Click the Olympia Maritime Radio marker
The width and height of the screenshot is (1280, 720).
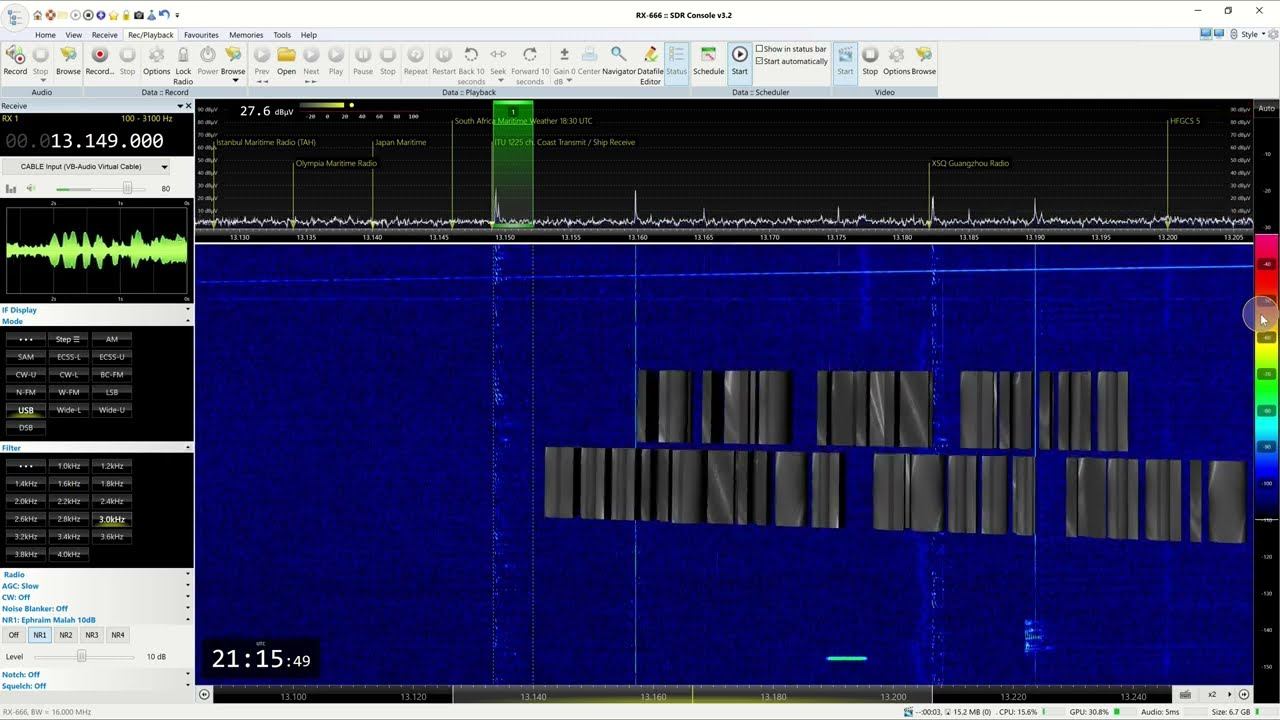coord(336,163)
